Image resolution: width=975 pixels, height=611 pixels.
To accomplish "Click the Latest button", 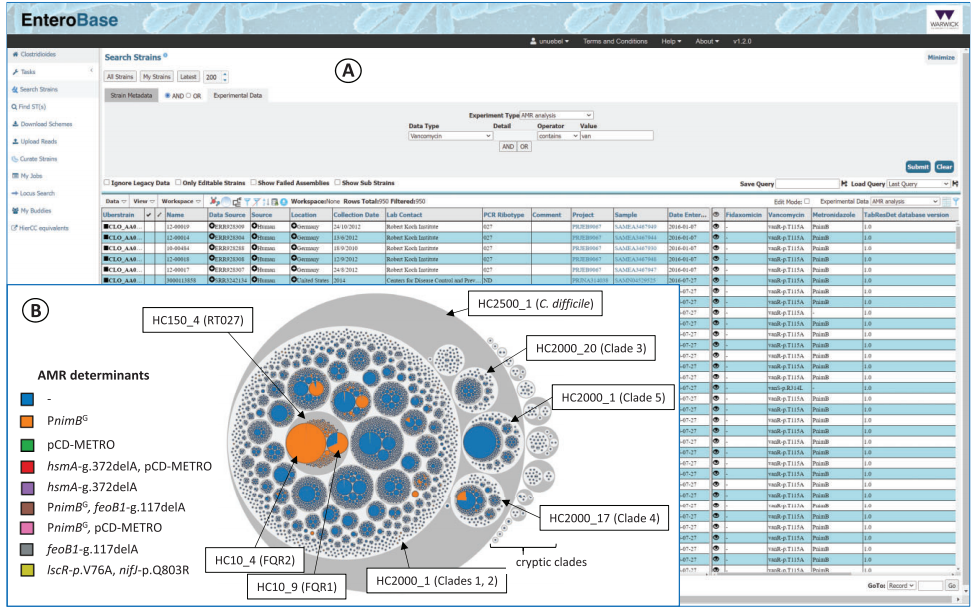I will point(188,77).
